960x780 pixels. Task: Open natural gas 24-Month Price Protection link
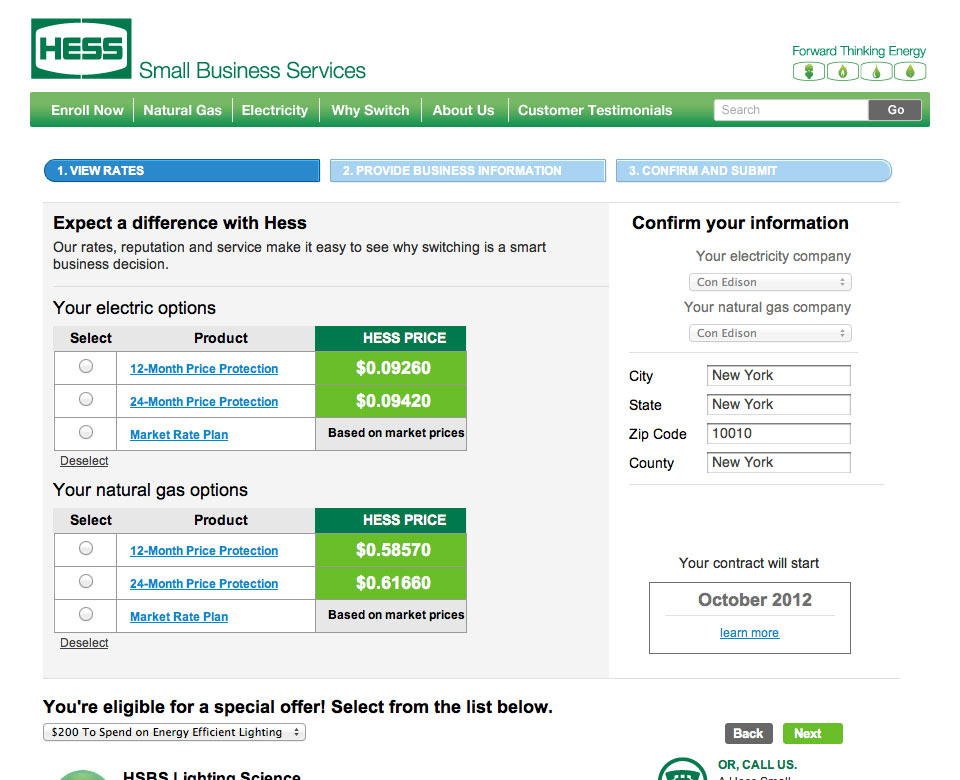click(204, 583)
